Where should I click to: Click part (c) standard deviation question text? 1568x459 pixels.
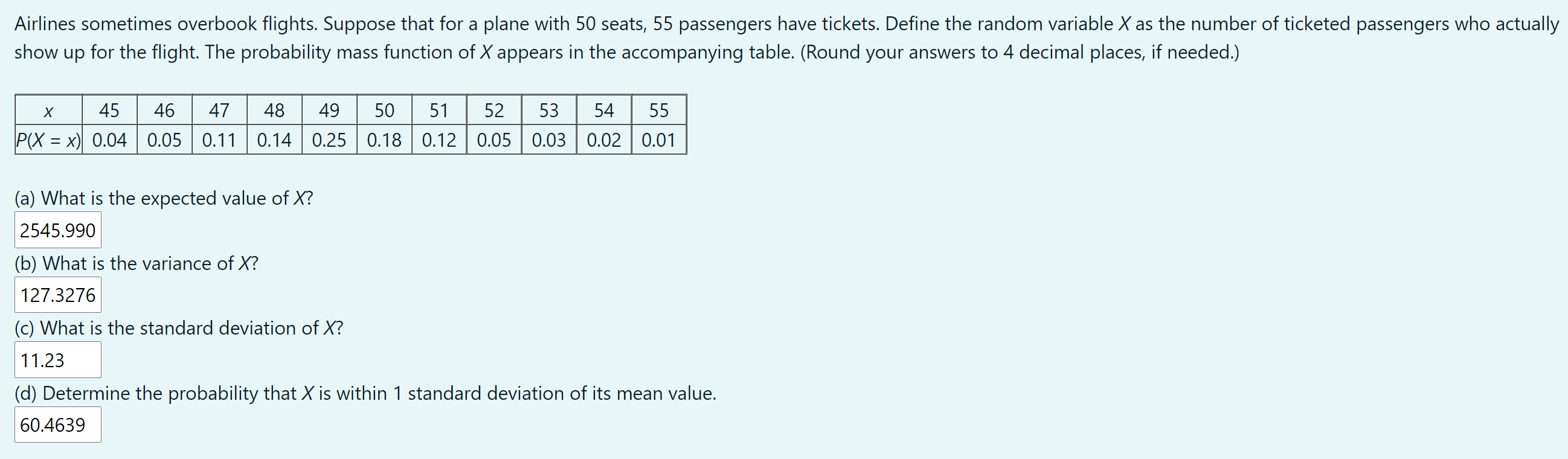pos(178,327)
